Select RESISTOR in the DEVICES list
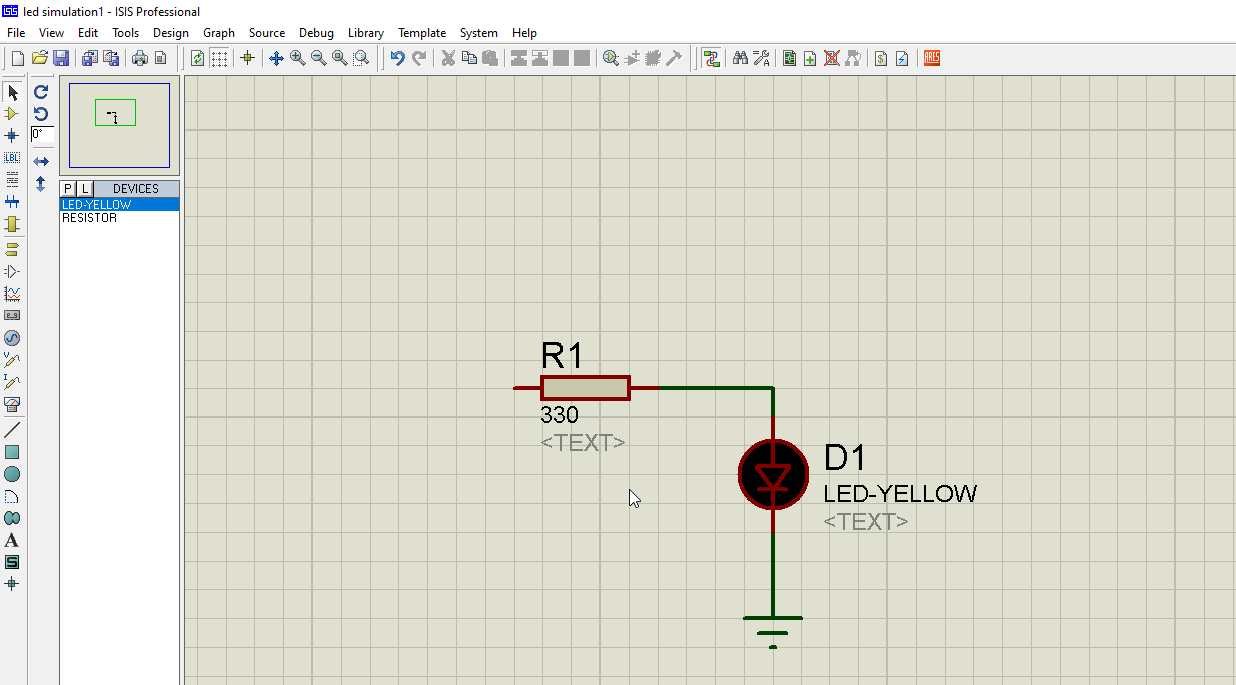The image size is (1236, 685). pos(89,217)
